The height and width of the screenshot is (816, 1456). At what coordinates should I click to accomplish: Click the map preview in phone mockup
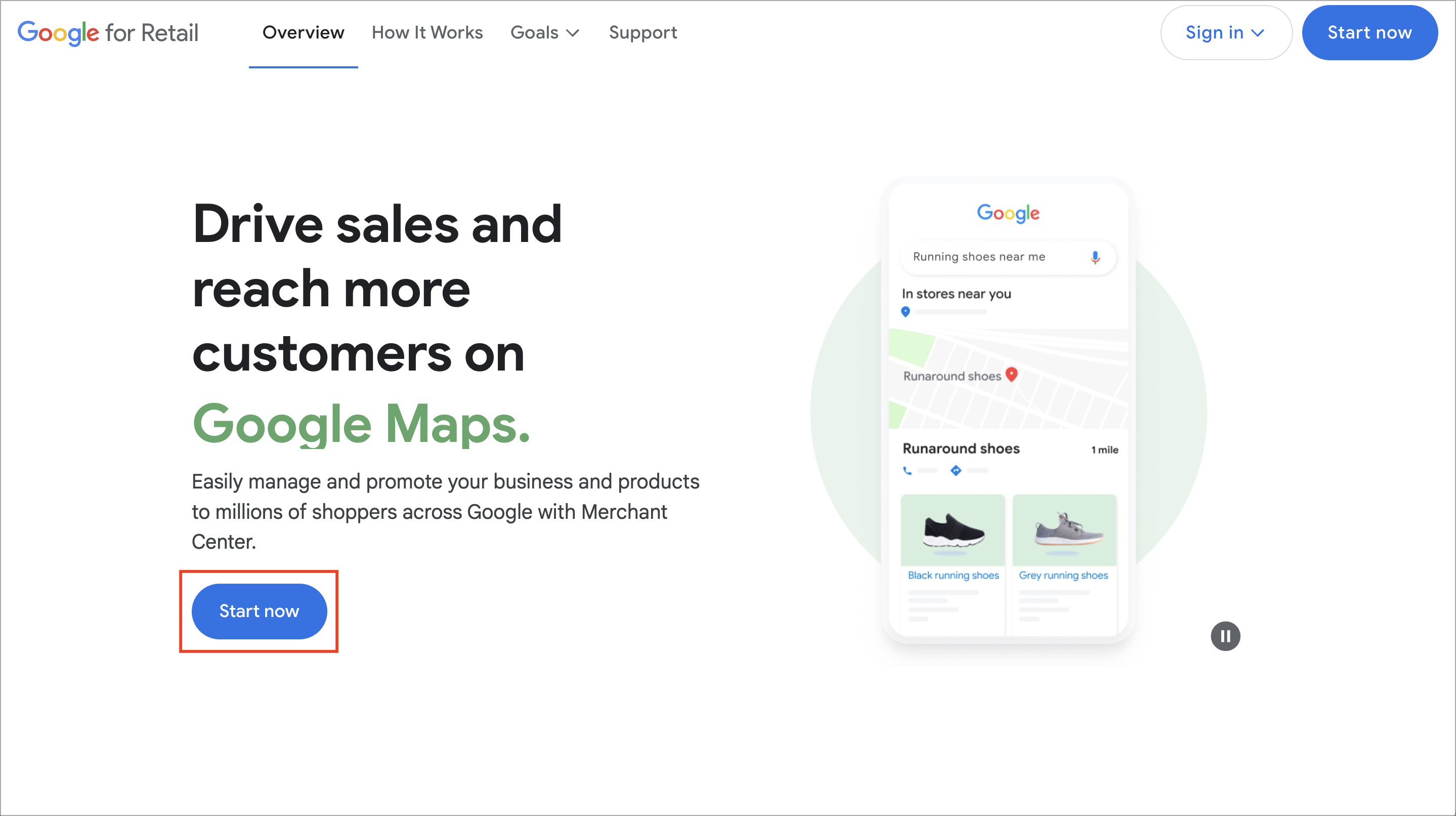(1008, 378)
